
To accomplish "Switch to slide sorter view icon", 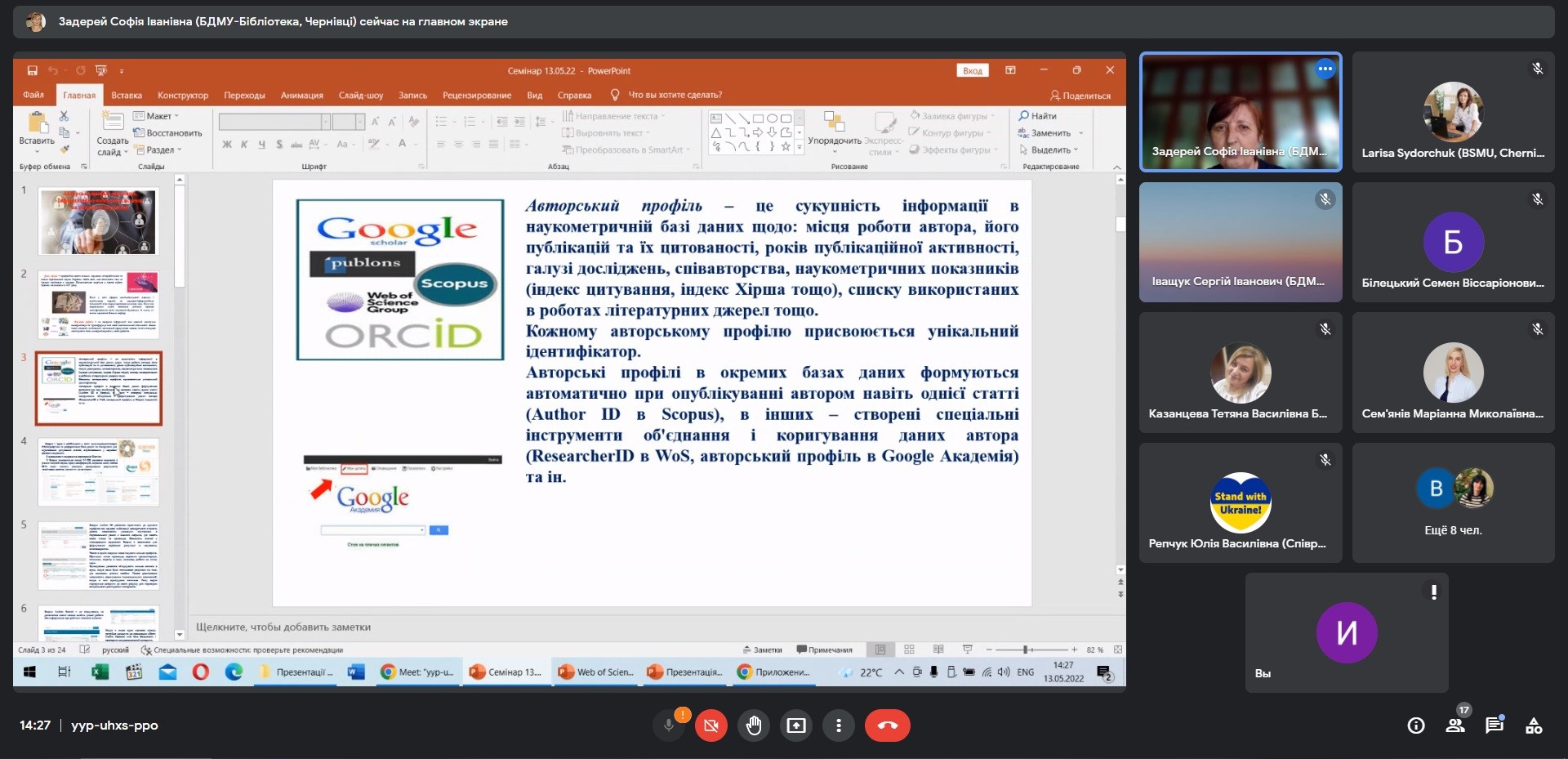I will [x=909, y=650].
